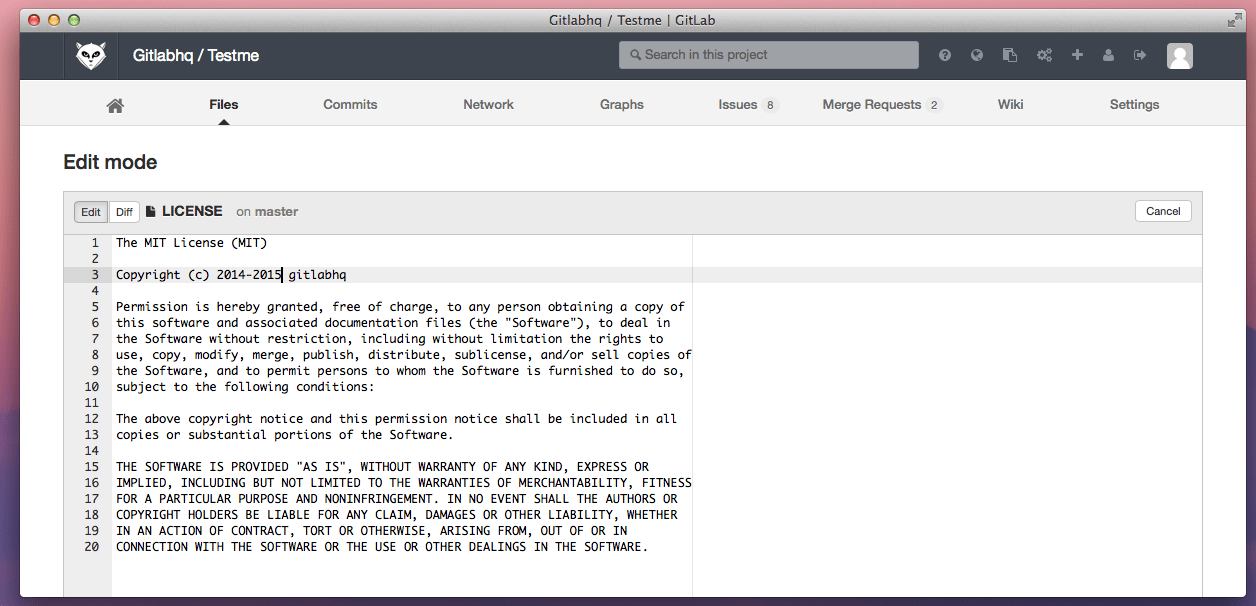Switch to the Network tab
1256x606 pixels.
point(488,104)
